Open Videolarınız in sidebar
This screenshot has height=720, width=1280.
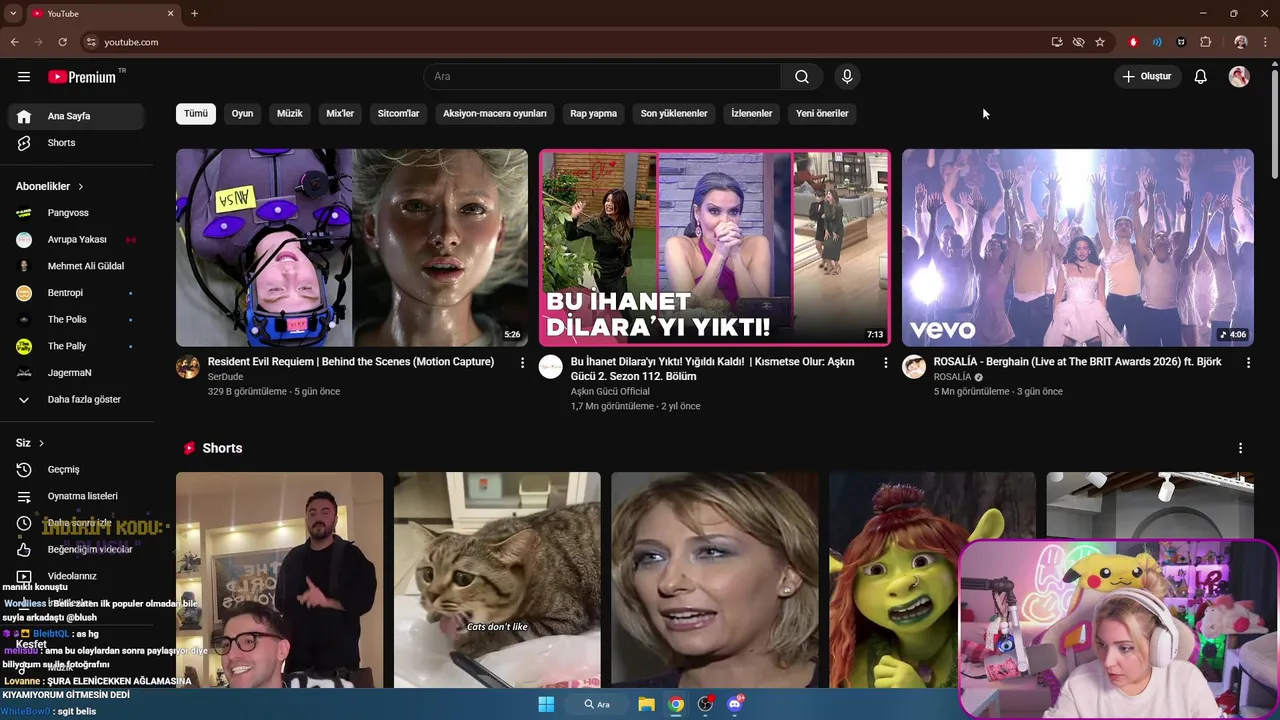(x=76, y=576)
